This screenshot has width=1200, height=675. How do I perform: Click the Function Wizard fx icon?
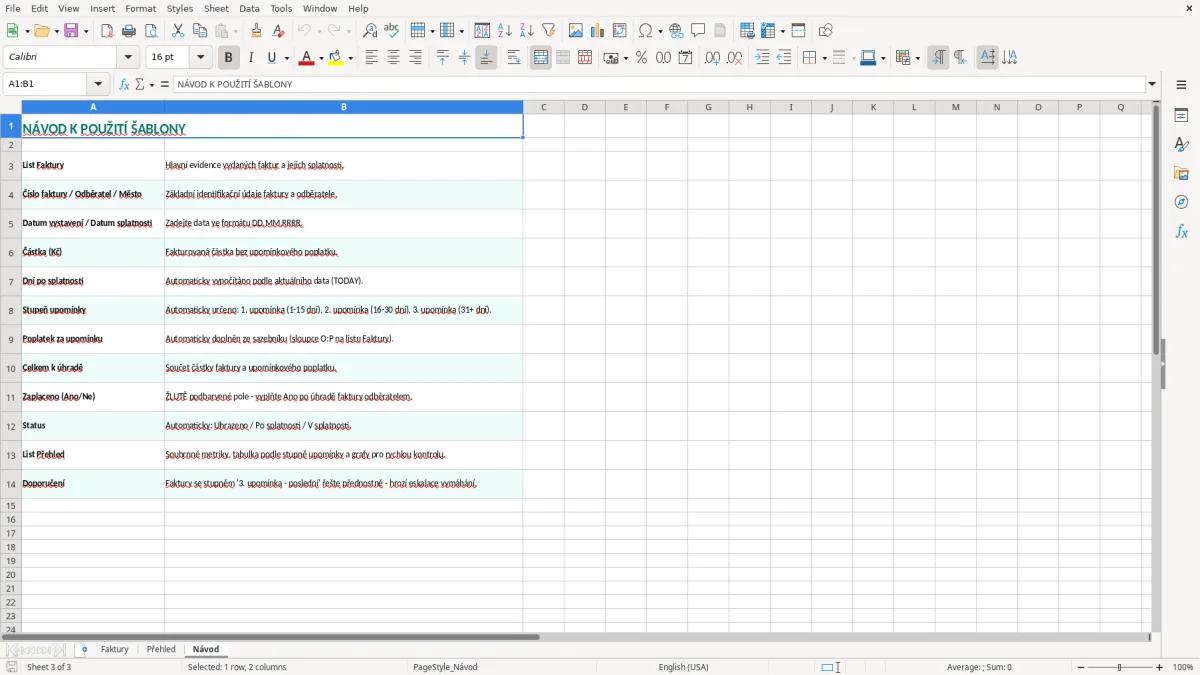124,84
